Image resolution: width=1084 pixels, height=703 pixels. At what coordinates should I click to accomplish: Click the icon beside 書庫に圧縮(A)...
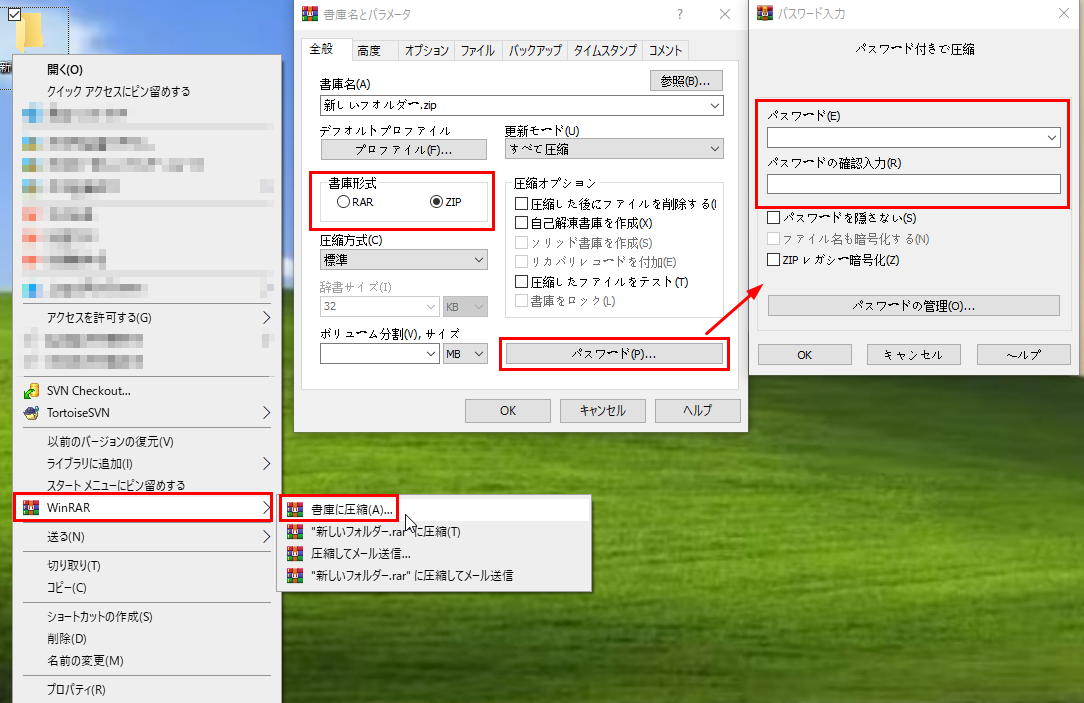click(x=295, y=509)
